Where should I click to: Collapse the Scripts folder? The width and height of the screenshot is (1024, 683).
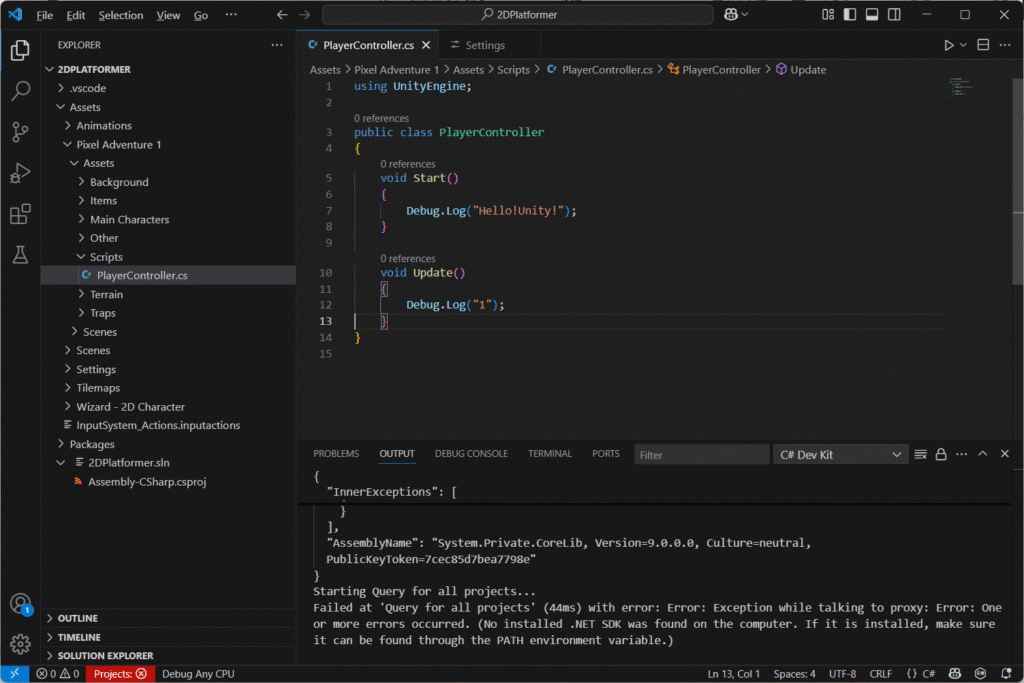point(168,257)
